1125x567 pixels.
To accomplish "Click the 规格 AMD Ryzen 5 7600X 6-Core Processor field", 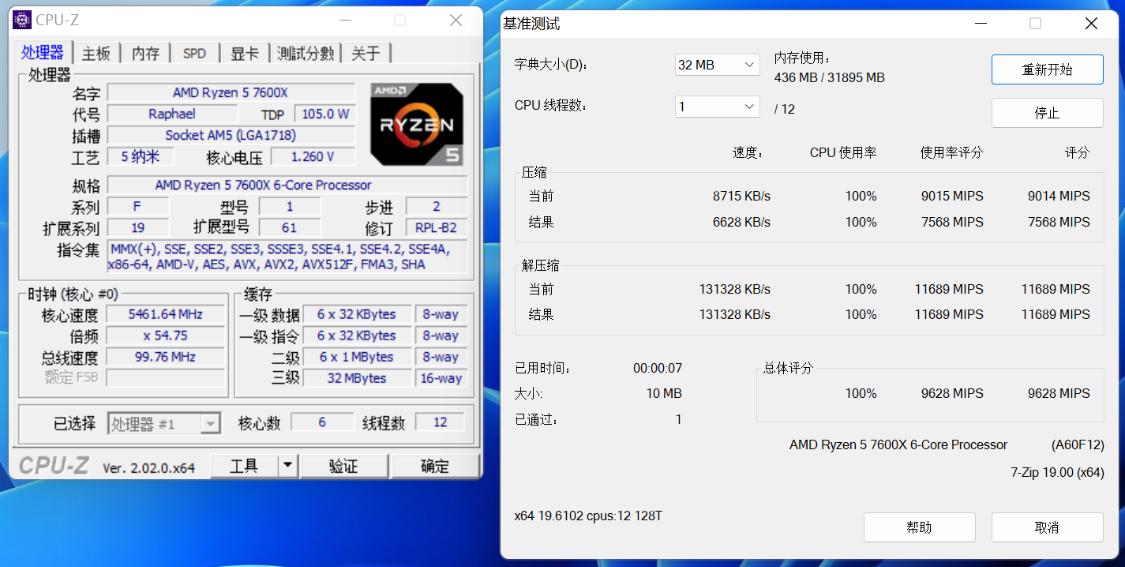I will [287, 185].
